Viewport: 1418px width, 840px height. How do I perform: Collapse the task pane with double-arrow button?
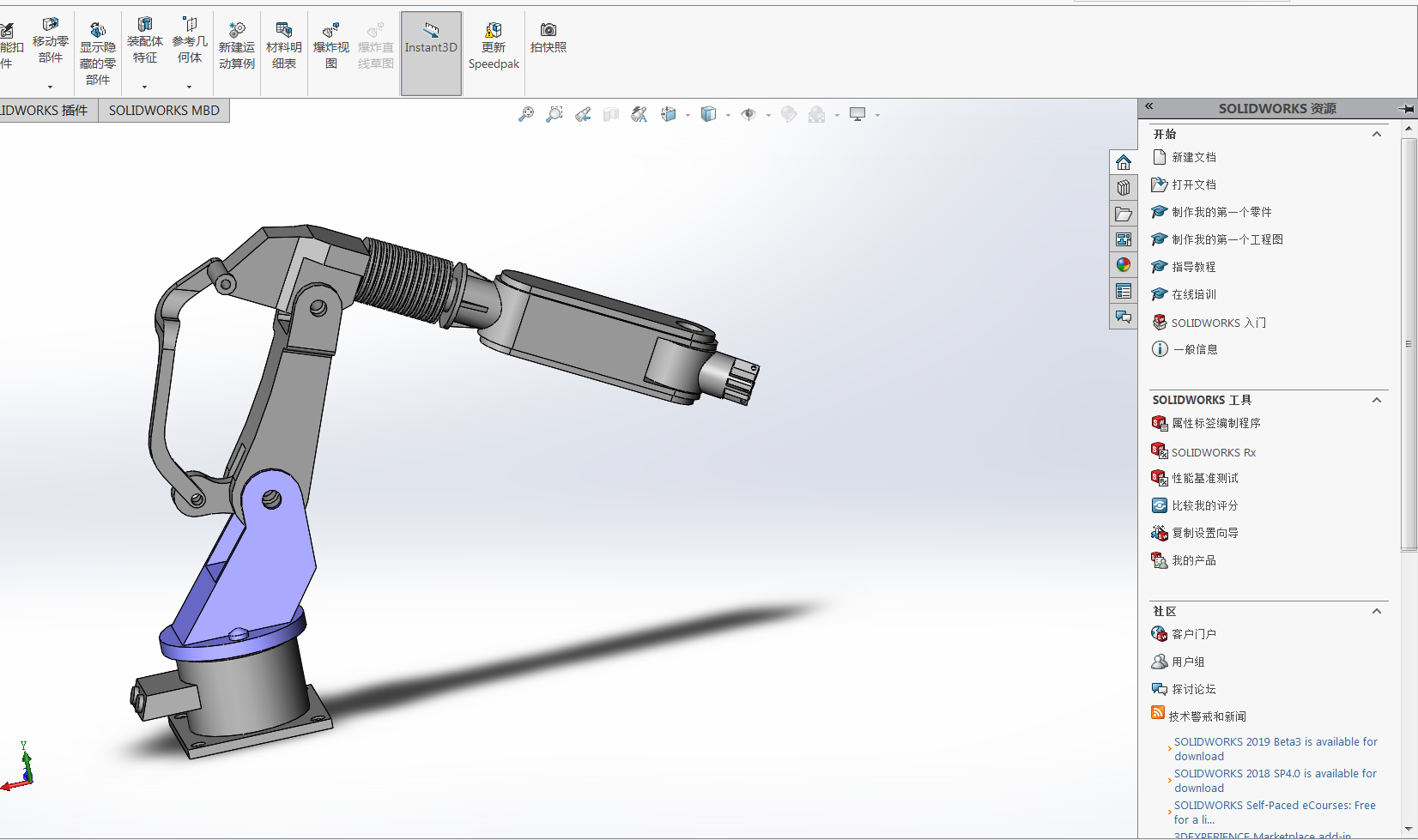[1149, 107]
